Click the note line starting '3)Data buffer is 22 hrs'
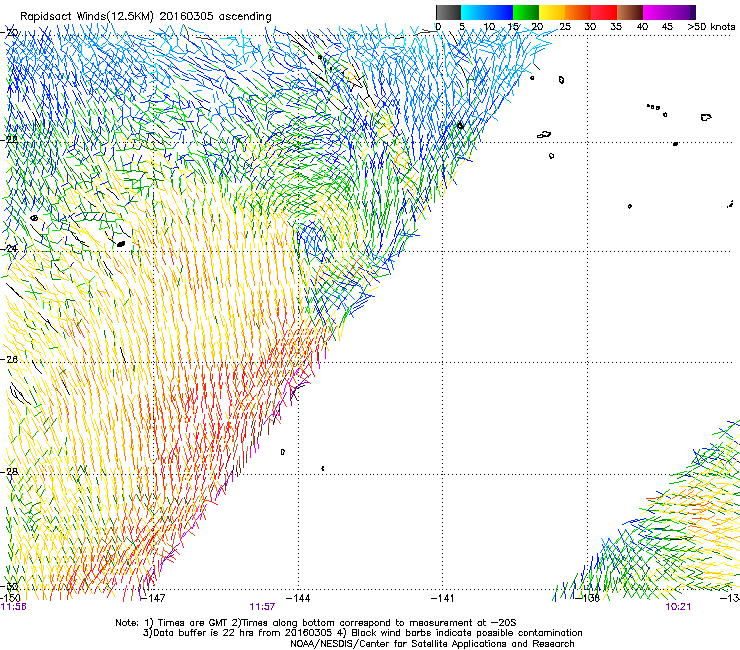 tap(362, 633)
